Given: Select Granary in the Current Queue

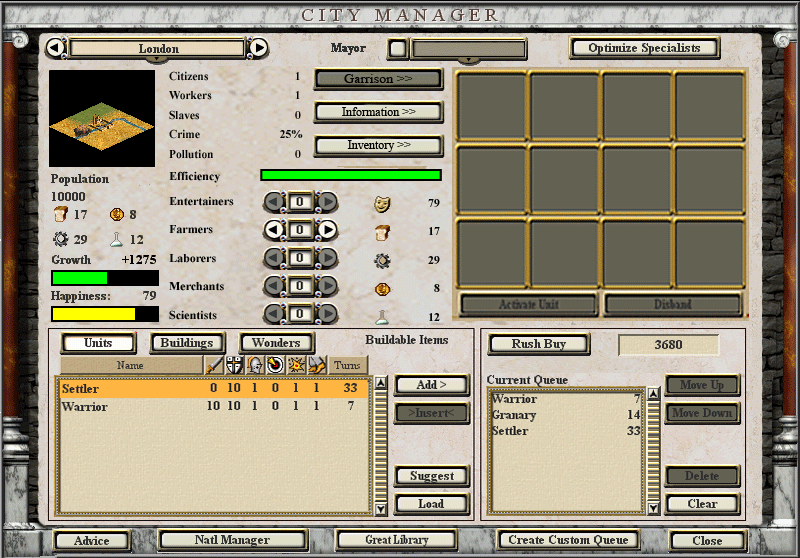Looking at the screenshot, I should (514, 415).
